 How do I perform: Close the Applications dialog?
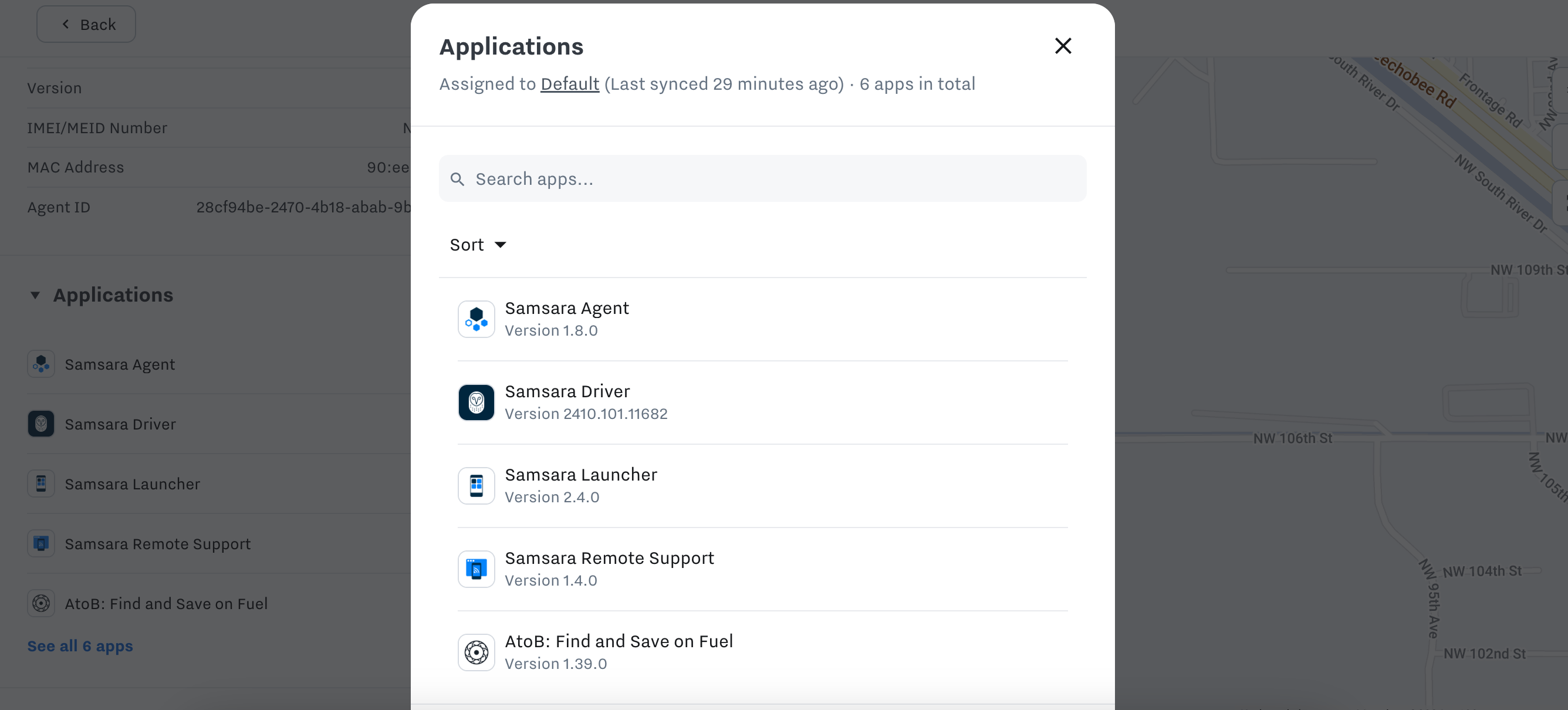click(1063, 46)
